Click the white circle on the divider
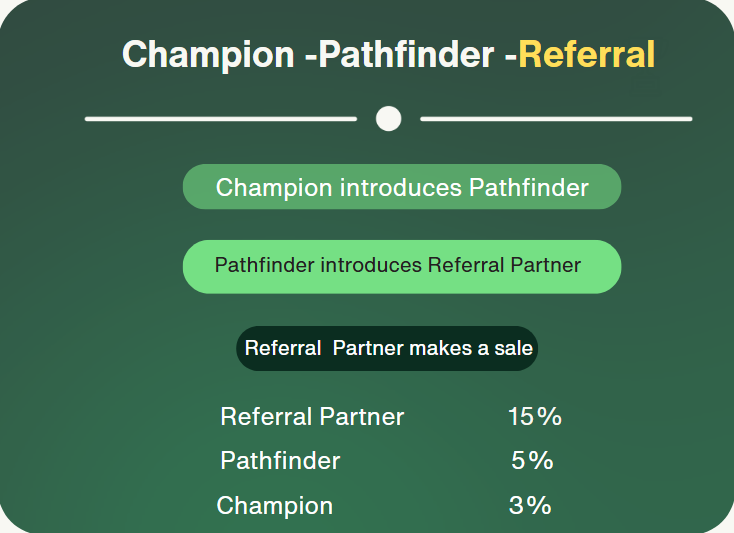The width and height of the screenshot is (734, 533). 388,119
